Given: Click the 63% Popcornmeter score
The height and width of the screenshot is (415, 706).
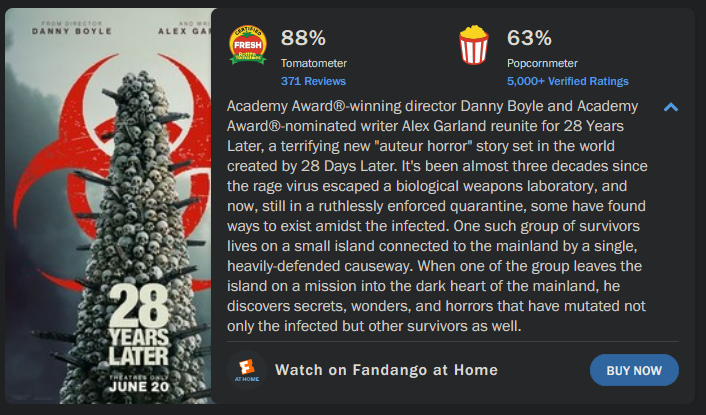Looking at the screenshot, I should click(529, 38).
